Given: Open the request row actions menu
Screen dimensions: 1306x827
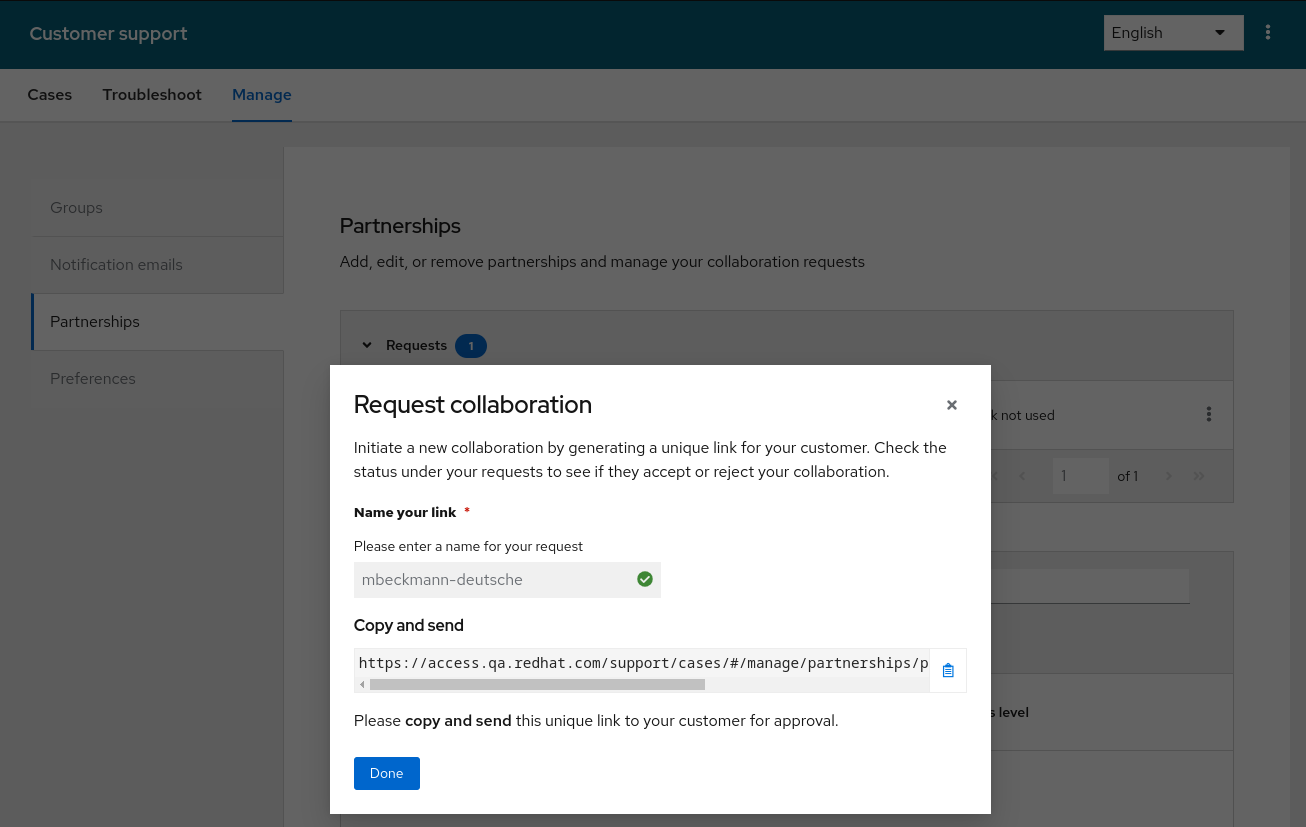Looking at the screenshot, I should 1209,414.
